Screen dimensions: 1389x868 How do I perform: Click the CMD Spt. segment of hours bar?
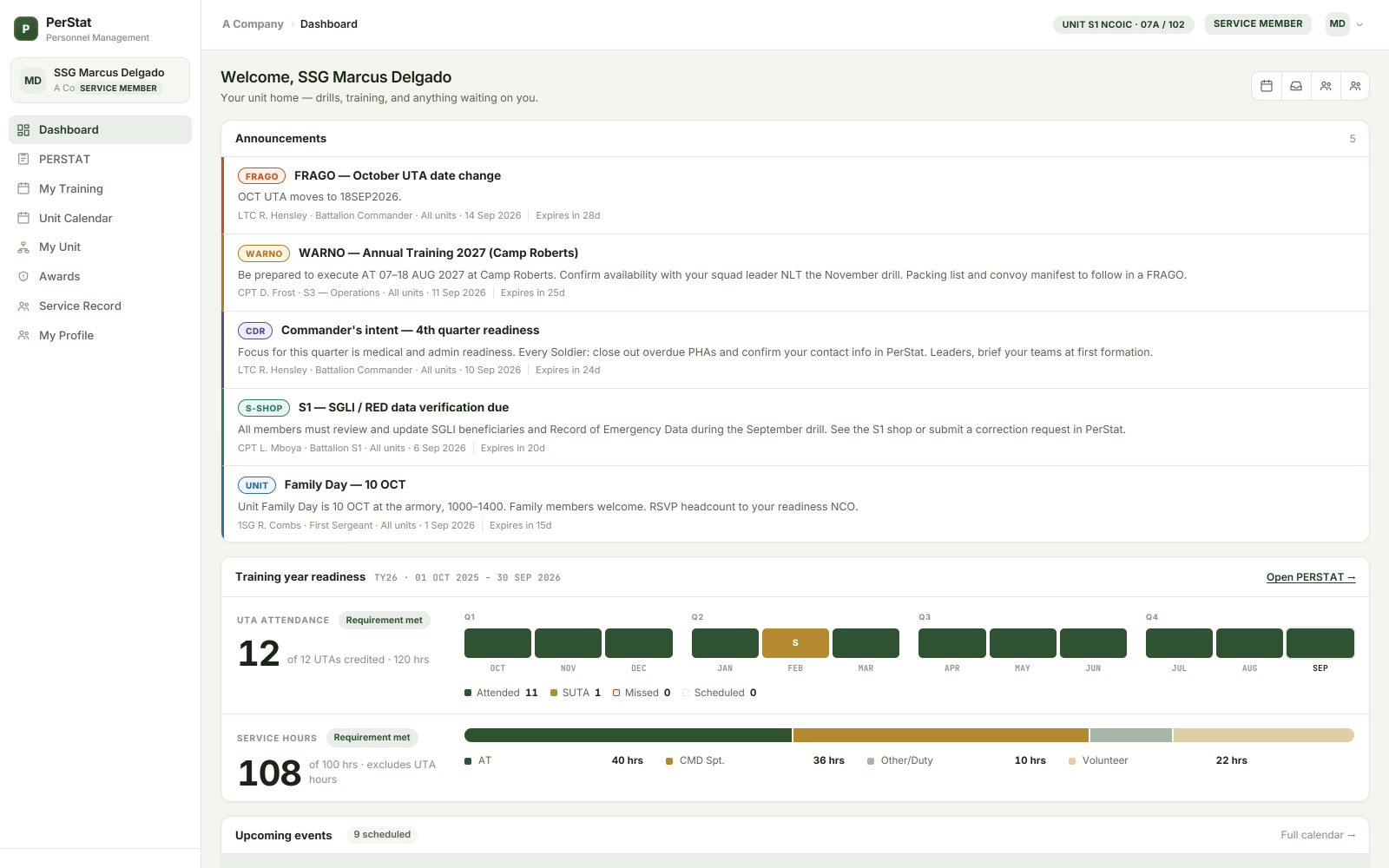tap(941, 735)
